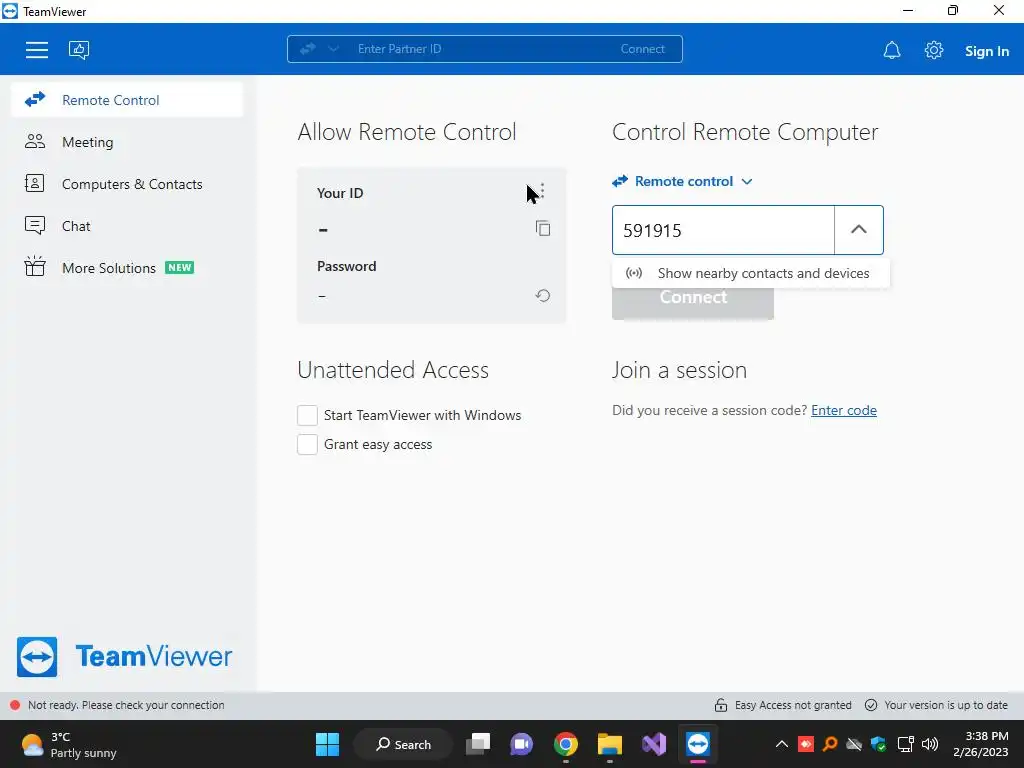The width and height of the screenshot is (1024, 768).
Task: Expand the connection mode chevron in top bar
Action: pyautogui.click(x=333, y=49)
